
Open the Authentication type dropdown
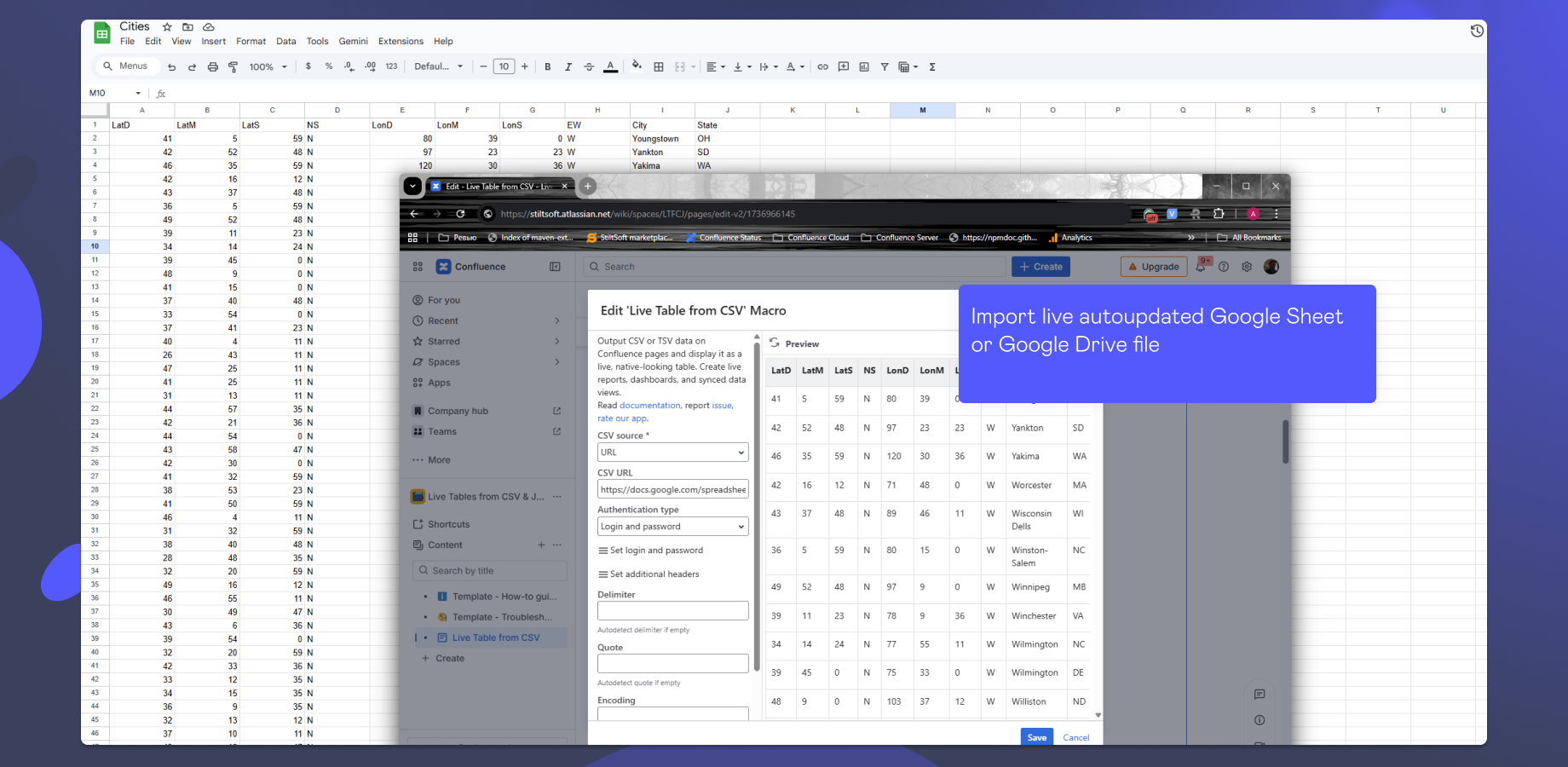coord(673,527)
